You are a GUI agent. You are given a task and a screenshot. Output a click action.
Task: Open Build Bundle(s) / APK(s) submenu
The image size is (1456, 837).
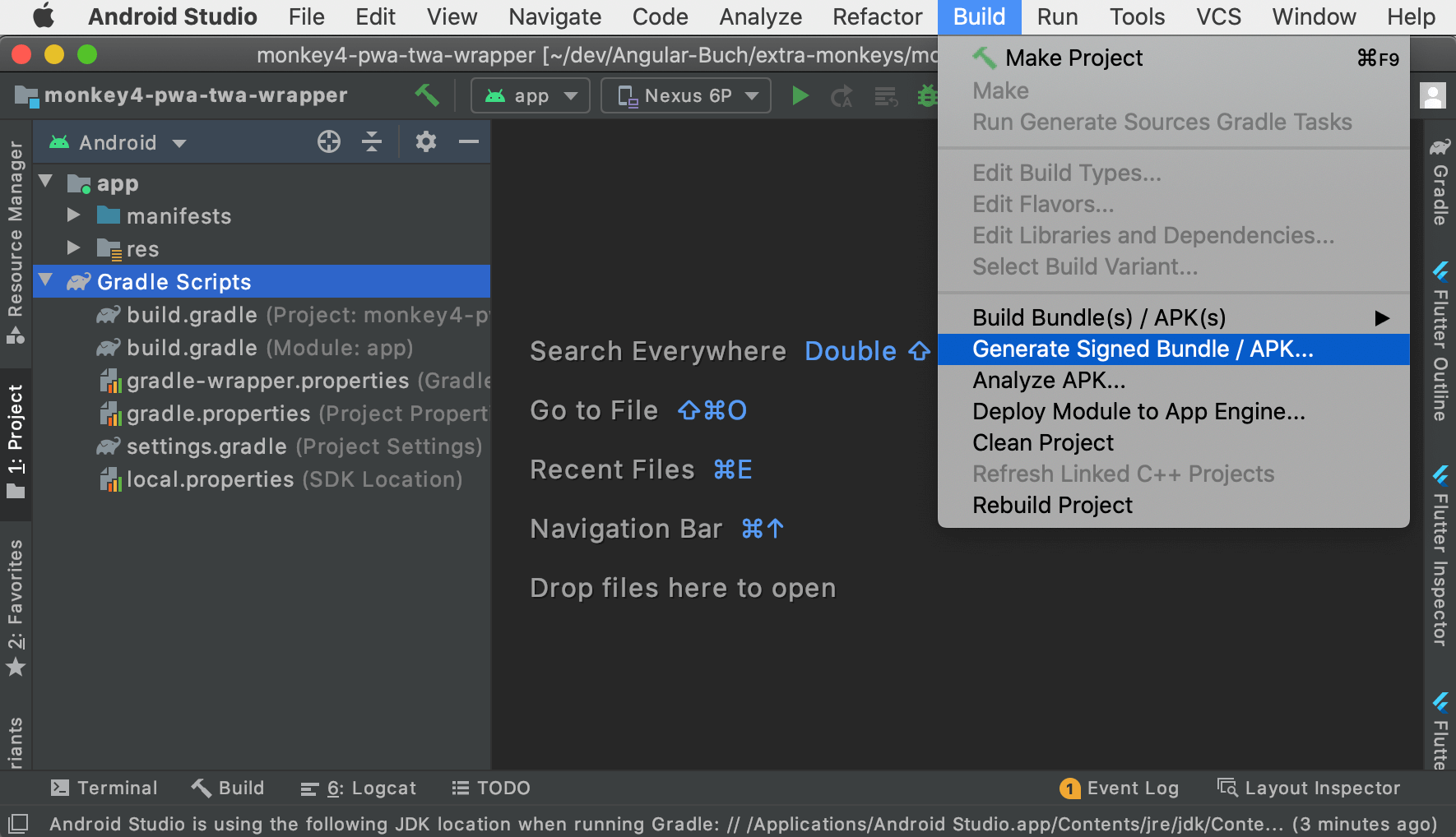(1174, 317)
